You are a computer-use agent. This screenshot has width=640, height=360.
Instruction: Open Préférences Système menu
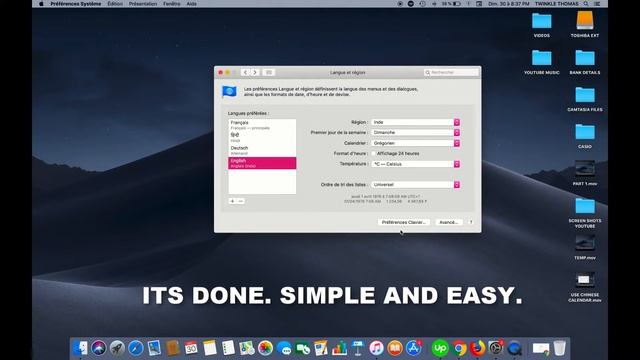click(76, 4)
